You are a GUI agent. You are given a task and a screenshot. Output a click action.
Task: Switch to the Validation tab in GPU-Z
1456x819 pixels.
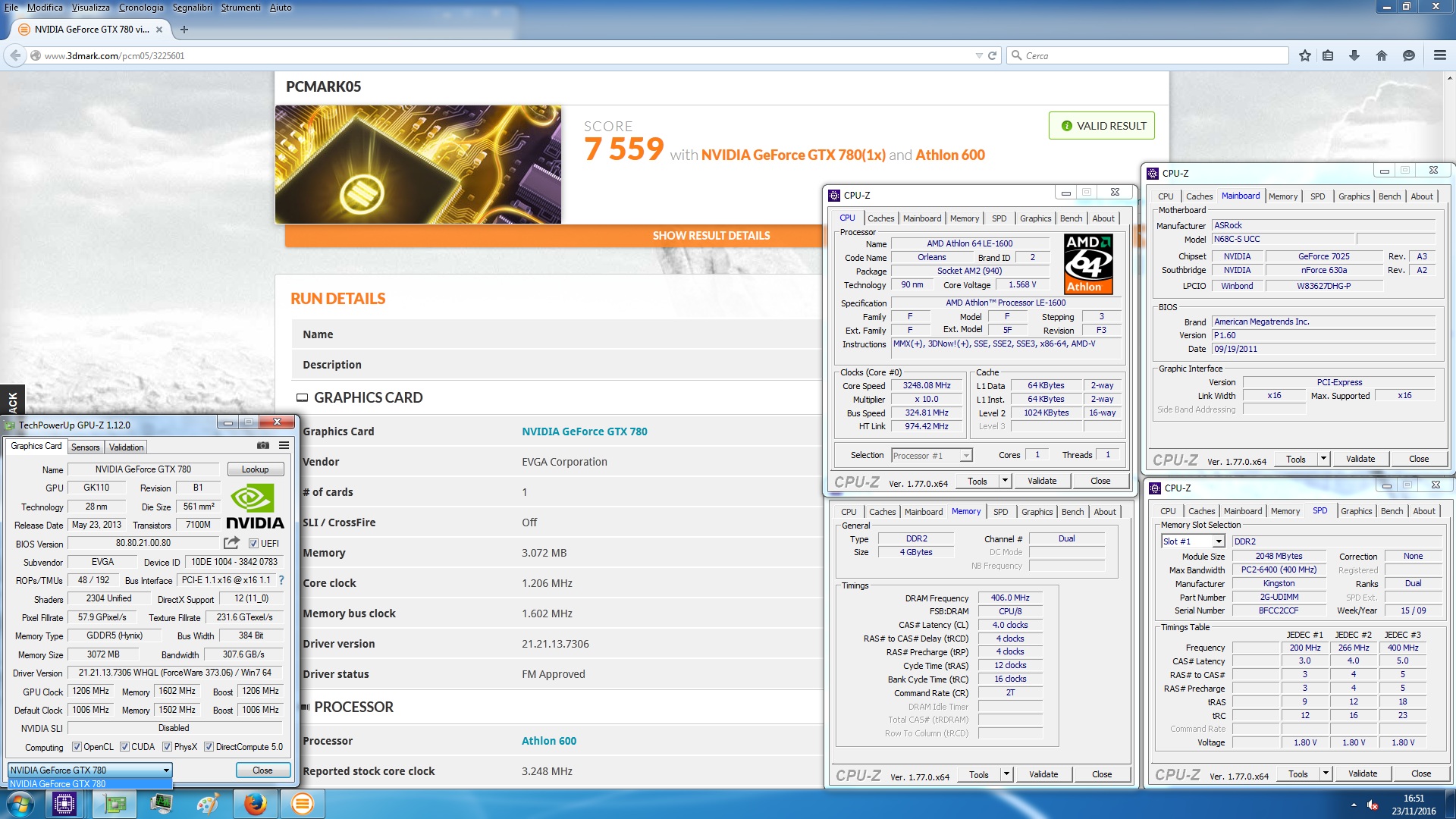(126, 447)
